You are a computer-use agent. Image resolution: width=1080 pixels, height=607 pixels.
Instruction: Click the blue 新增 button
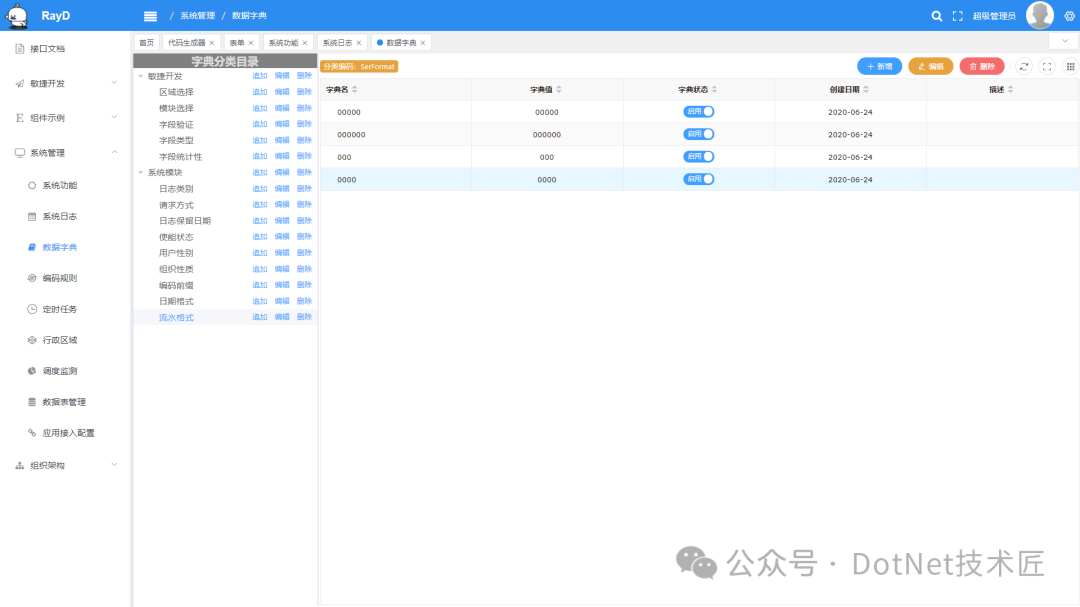tap(880, 67)
